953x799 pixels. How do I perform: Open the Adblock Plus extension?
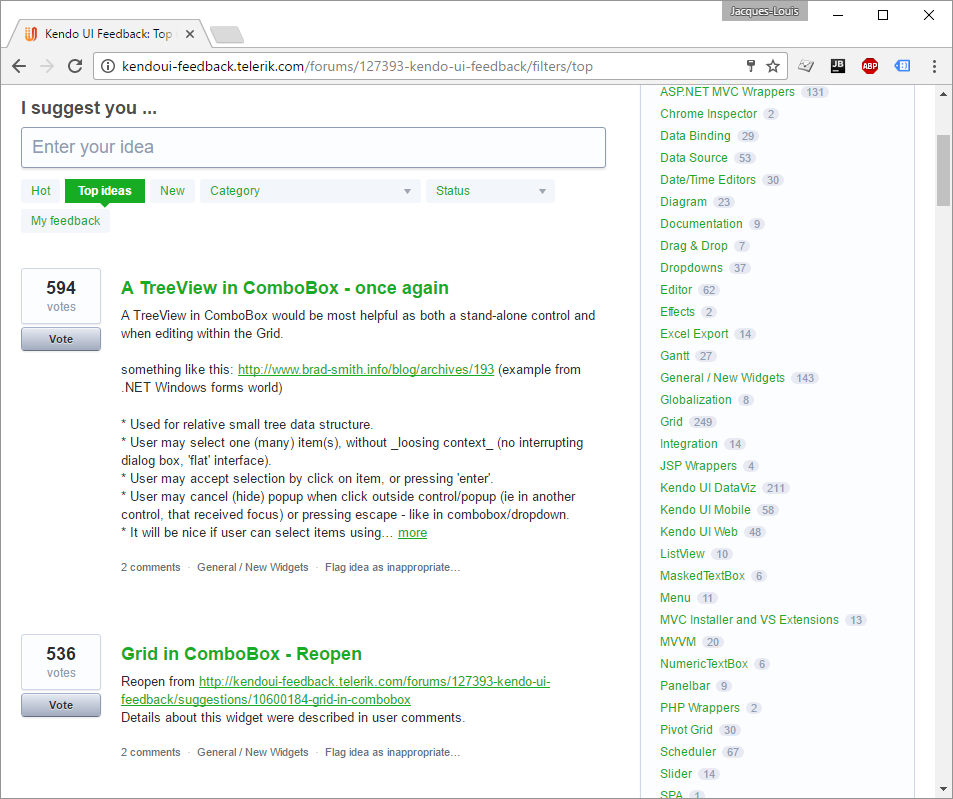point(870,66)
